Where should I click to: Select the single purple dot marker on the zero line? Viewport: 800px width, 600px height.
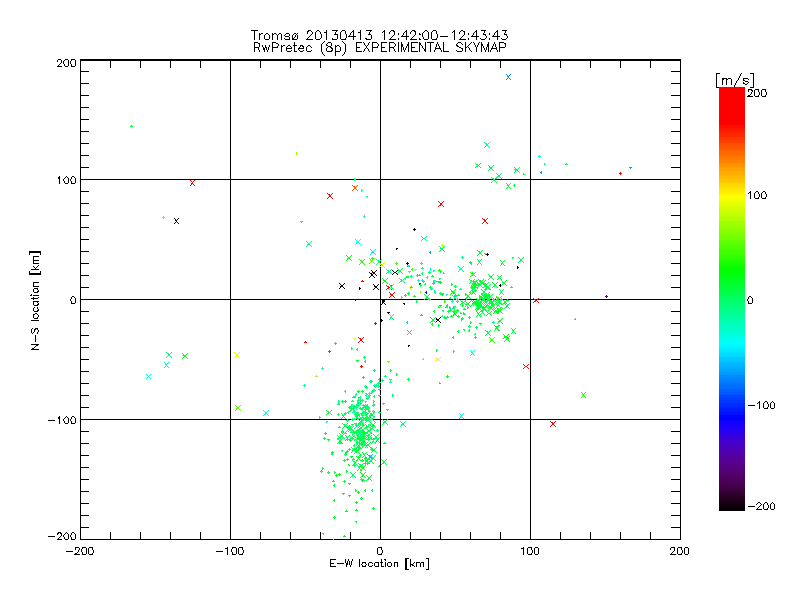click(606, 296)
